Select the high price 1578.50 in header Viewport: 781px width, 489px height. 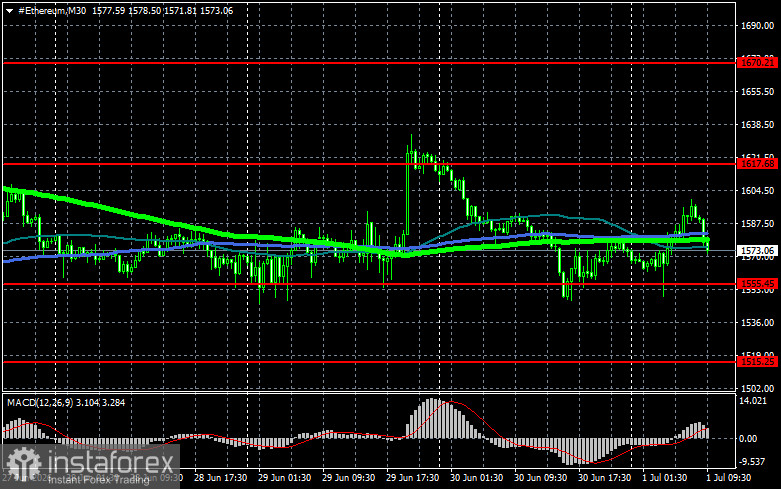click(145, 10)
